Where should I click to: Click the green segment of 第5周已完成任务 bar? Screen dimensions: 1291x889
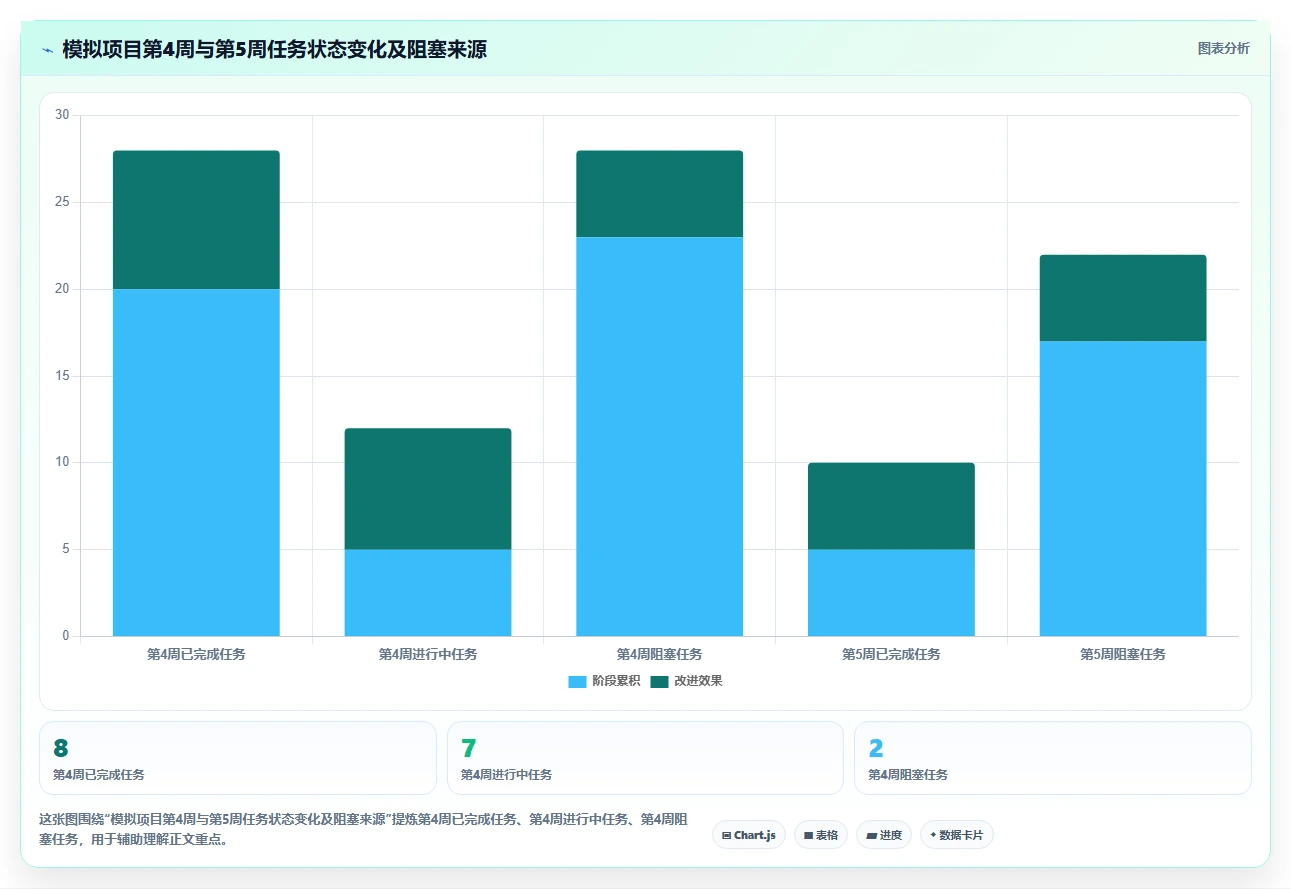coord(891,506)
